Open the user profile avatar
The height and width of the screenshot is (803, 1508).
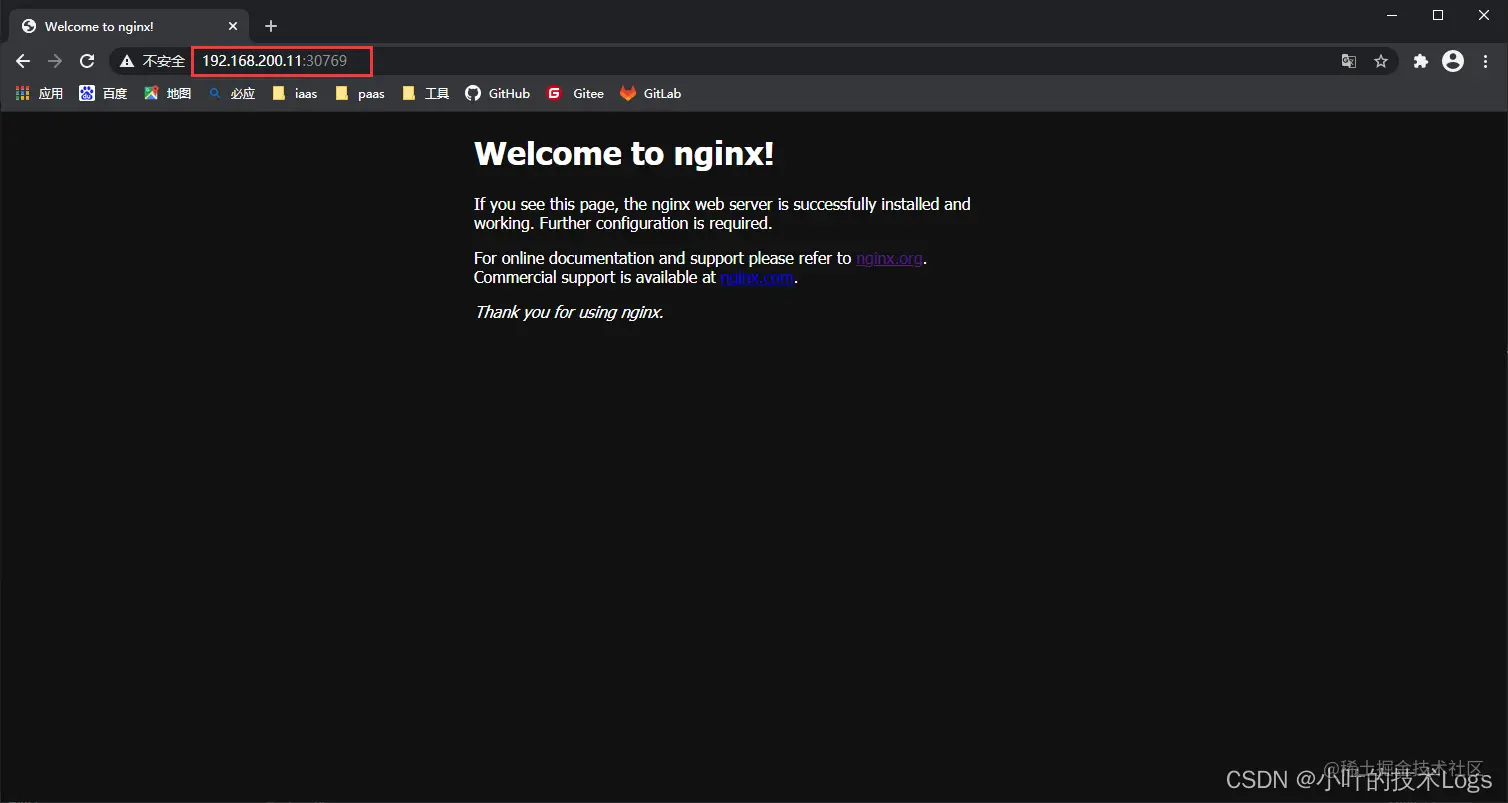[1453, 61]
